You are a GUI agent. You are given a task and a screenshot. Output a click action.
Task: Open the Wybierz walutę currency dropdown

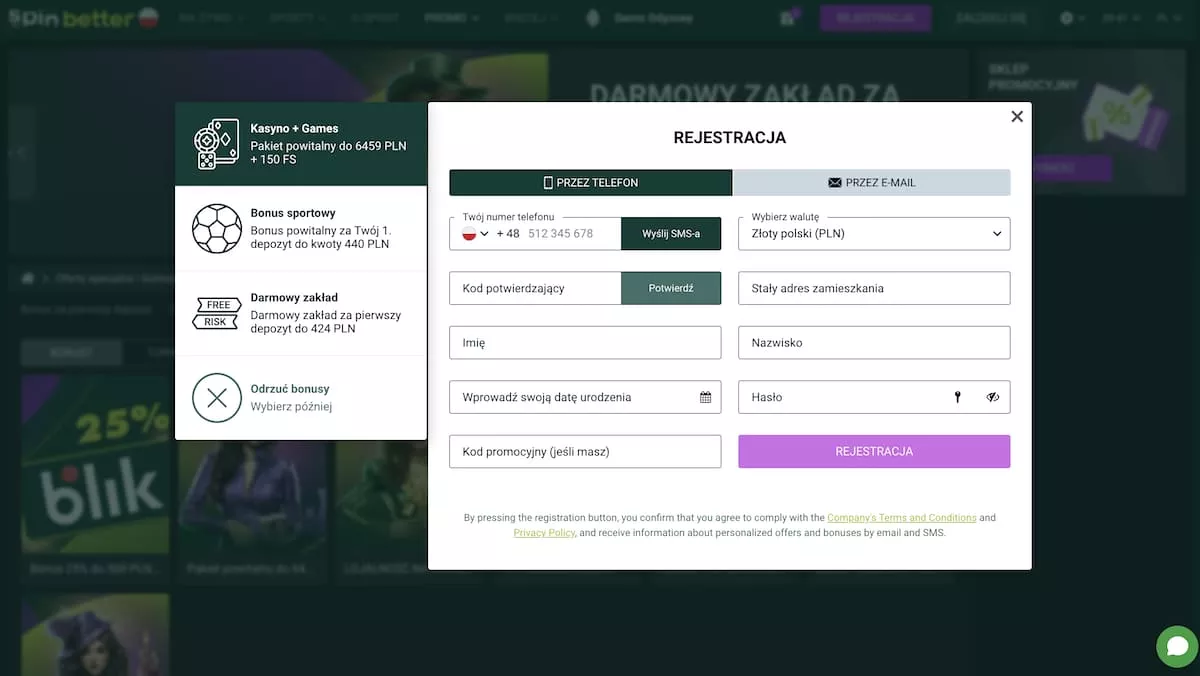874,234
